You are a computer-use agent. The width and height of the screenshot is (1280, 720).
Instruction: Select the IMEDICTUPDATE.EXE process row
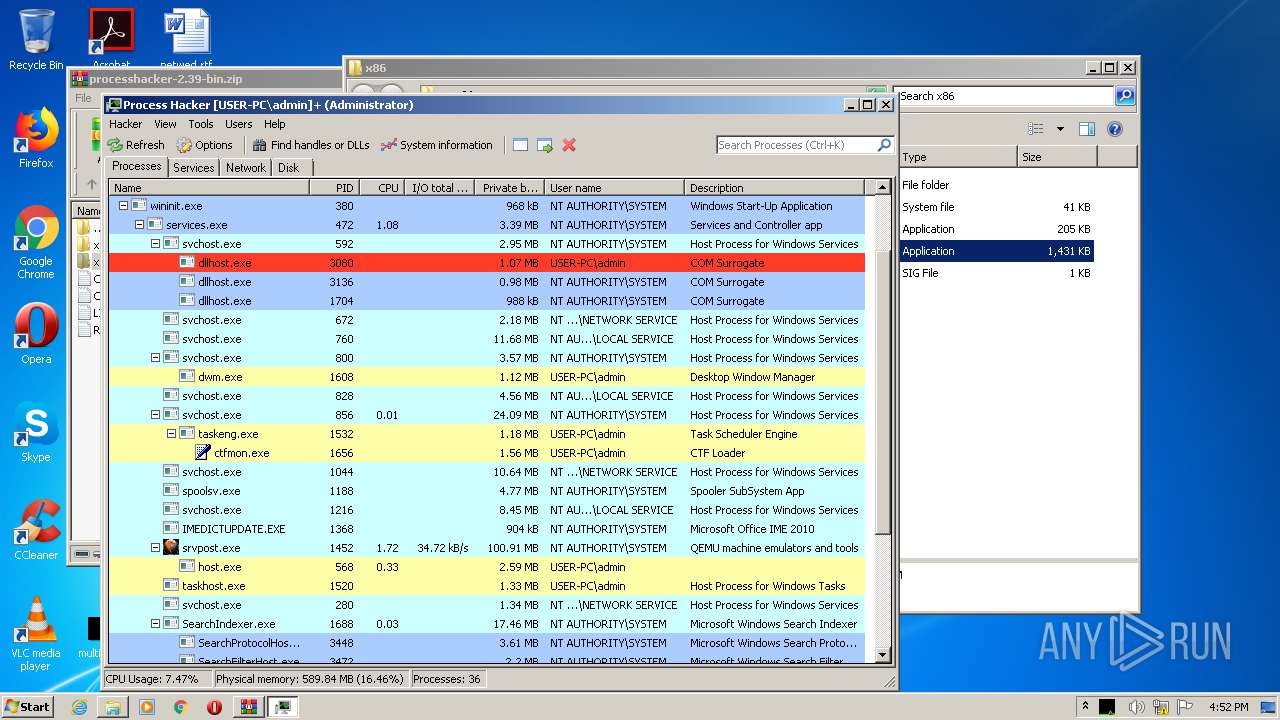coord(487,529)
